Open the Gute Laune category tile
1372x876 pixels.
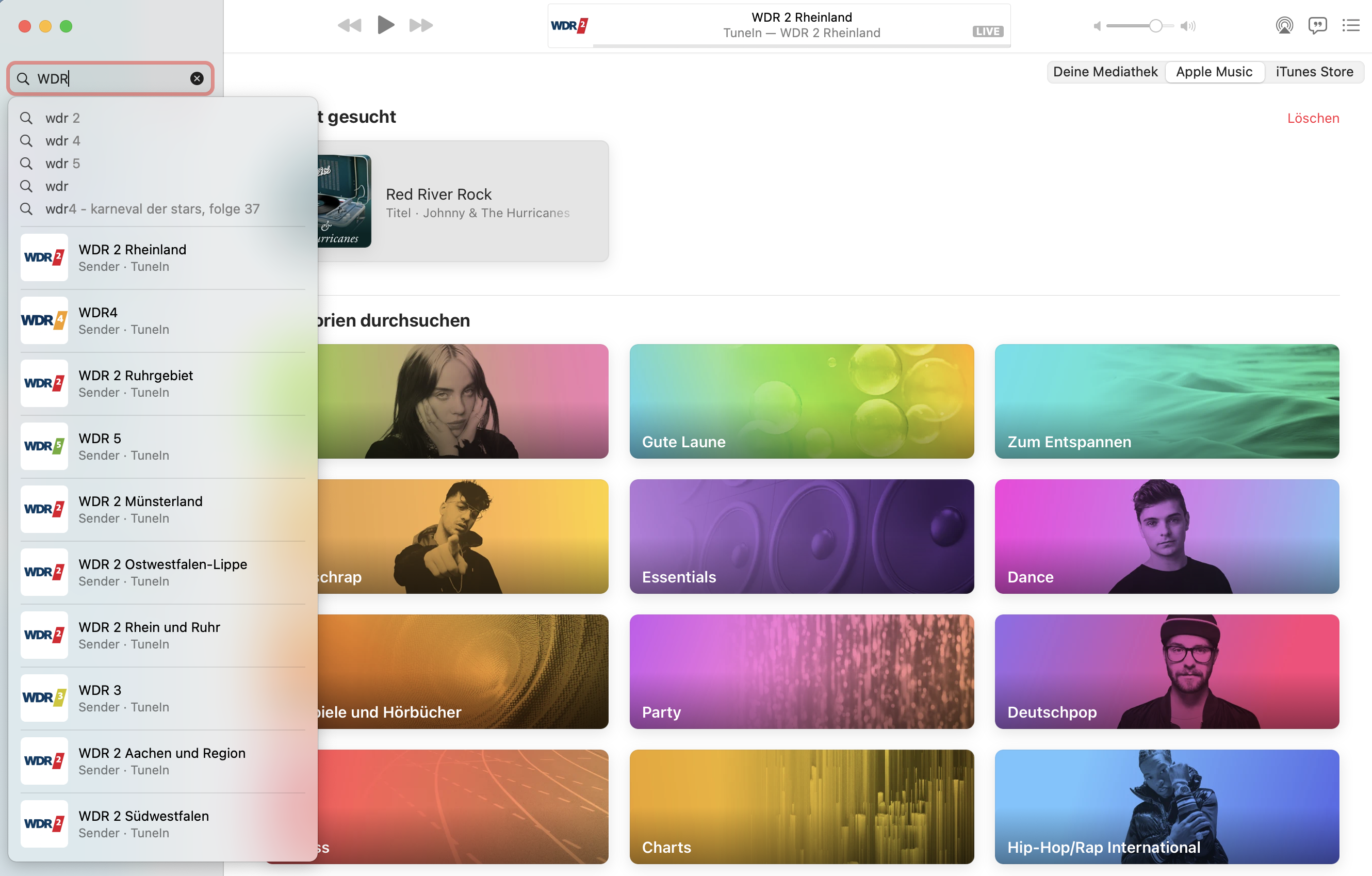pyautogui.click(x=801, y=401)
